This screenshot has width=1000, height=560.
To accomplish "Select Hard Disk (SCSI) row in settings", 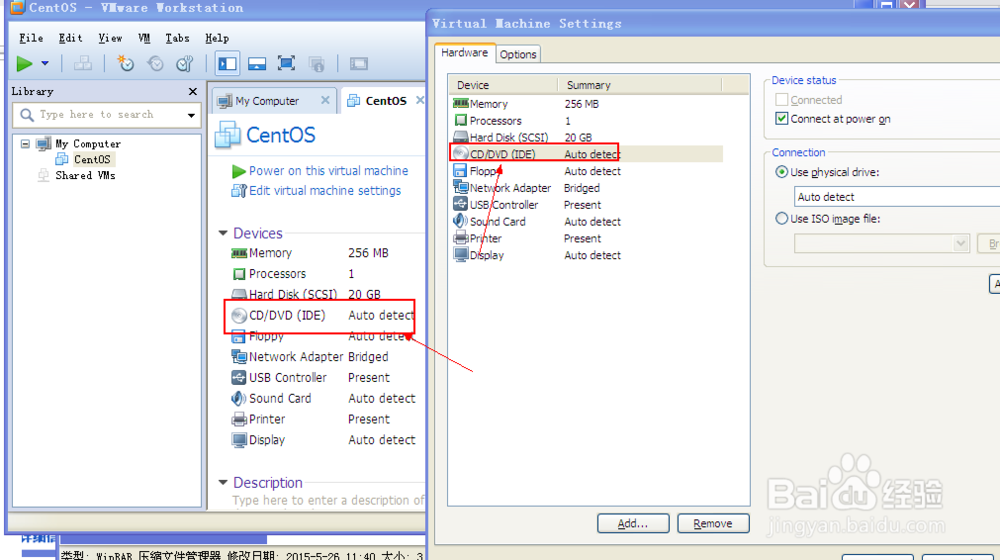I will click(x=587, y=137).
